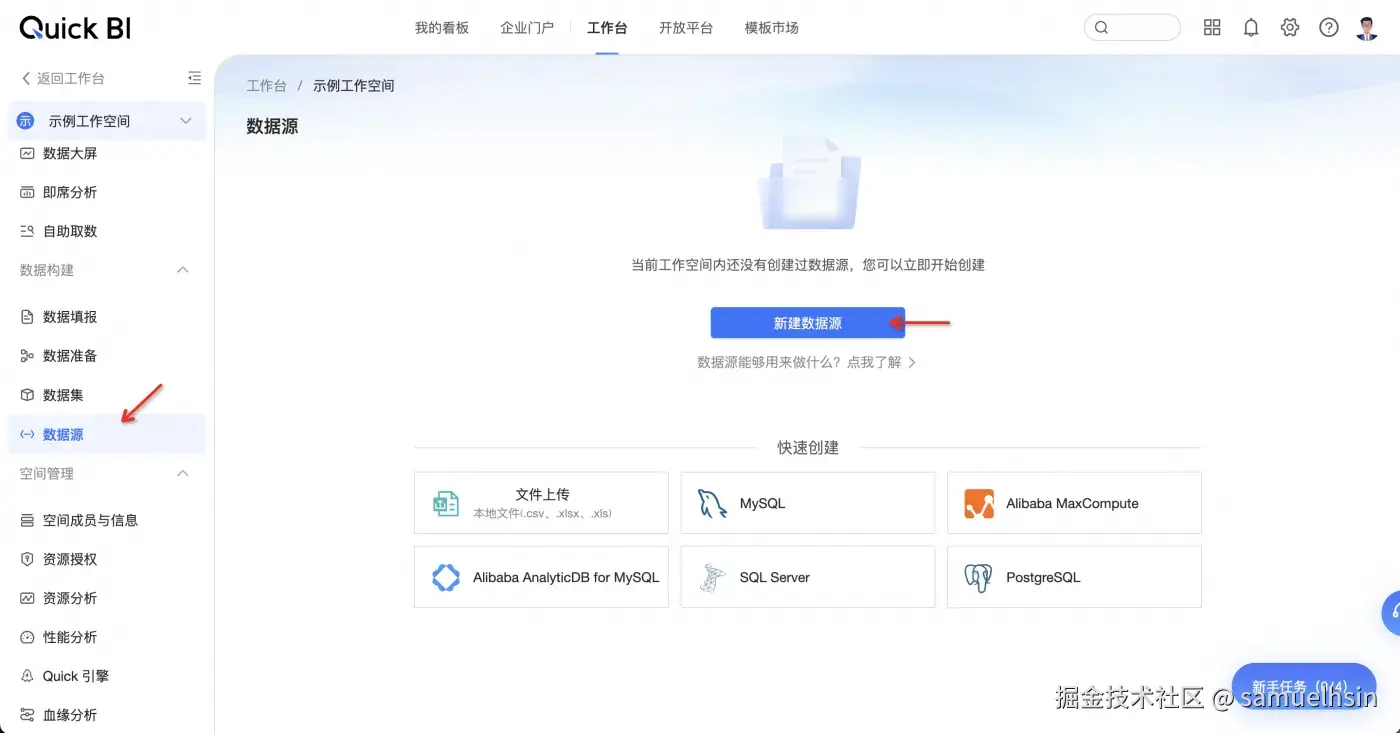Open the 模板市场 tab
The width and height of the screenshot is (1400, 733).
pyautogui.click(x=772, y=28)
